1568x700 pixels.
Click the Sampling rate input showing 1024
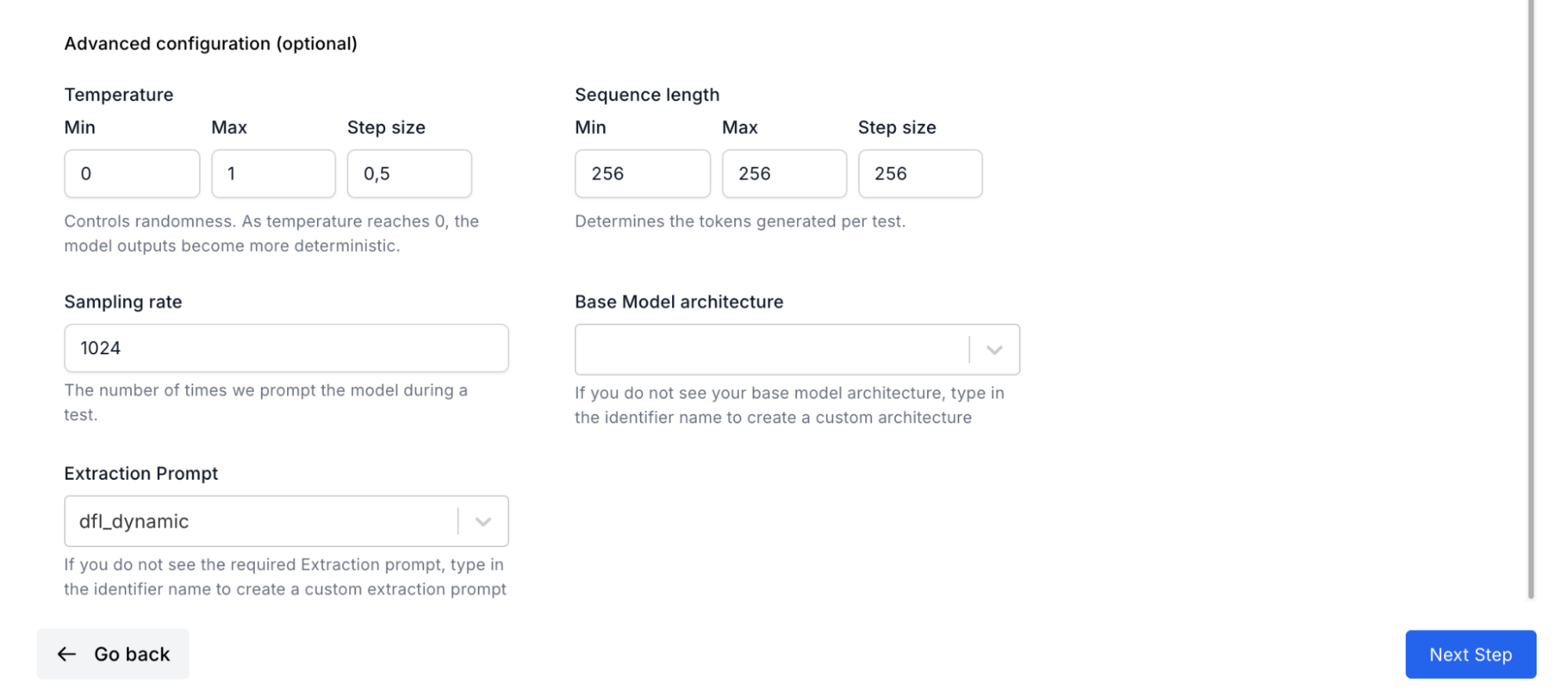click(x=286, y=348)
